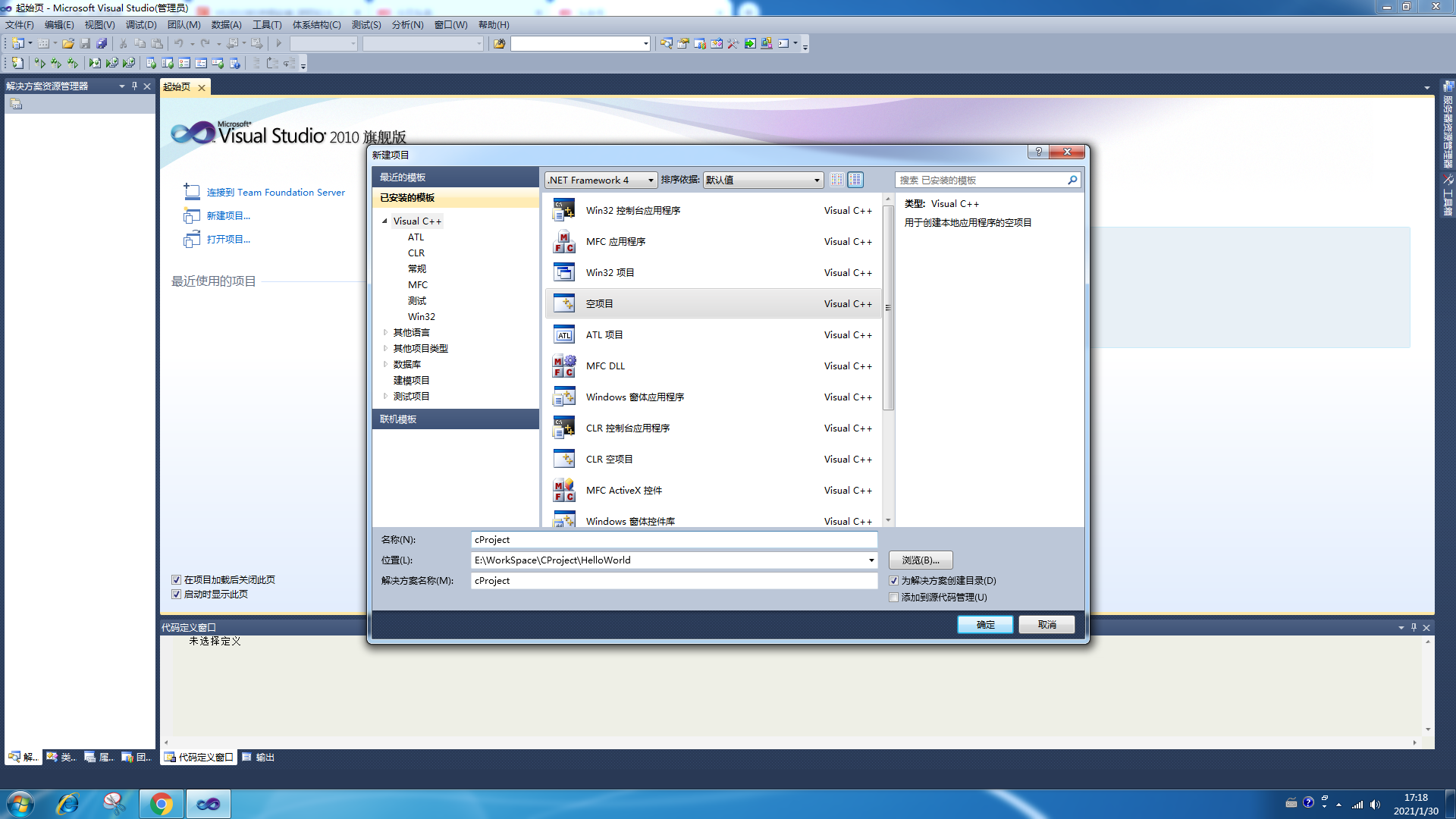Switch template list to small icons view
This screenshot has width=1456, height=819.
pos(836,180)
